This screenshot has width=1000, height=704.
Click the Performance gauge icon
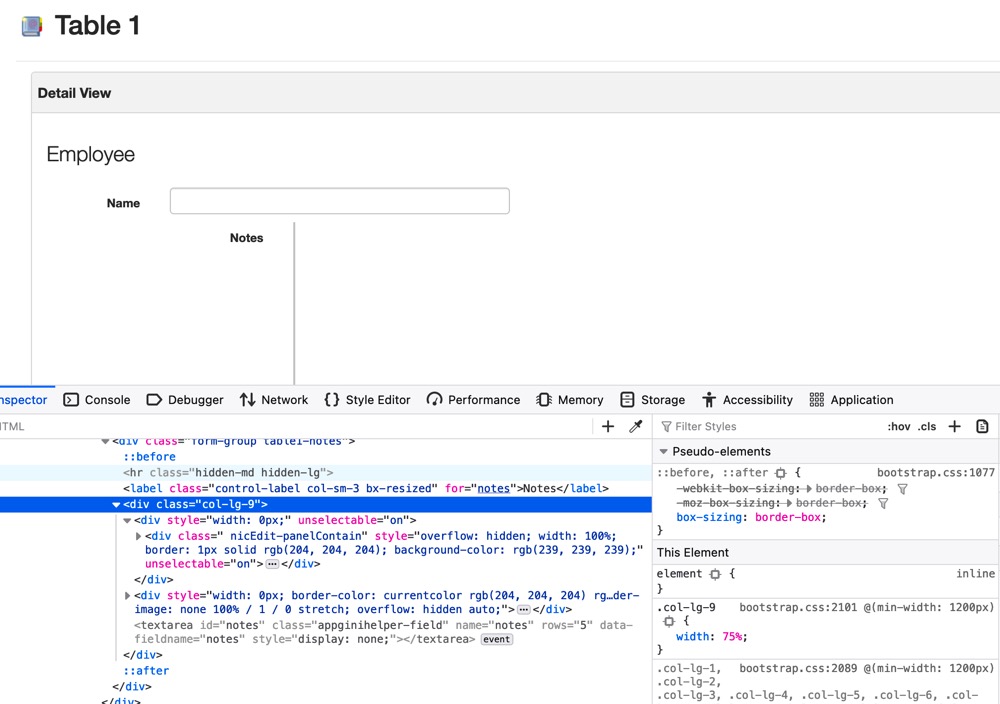click(434, 400)
